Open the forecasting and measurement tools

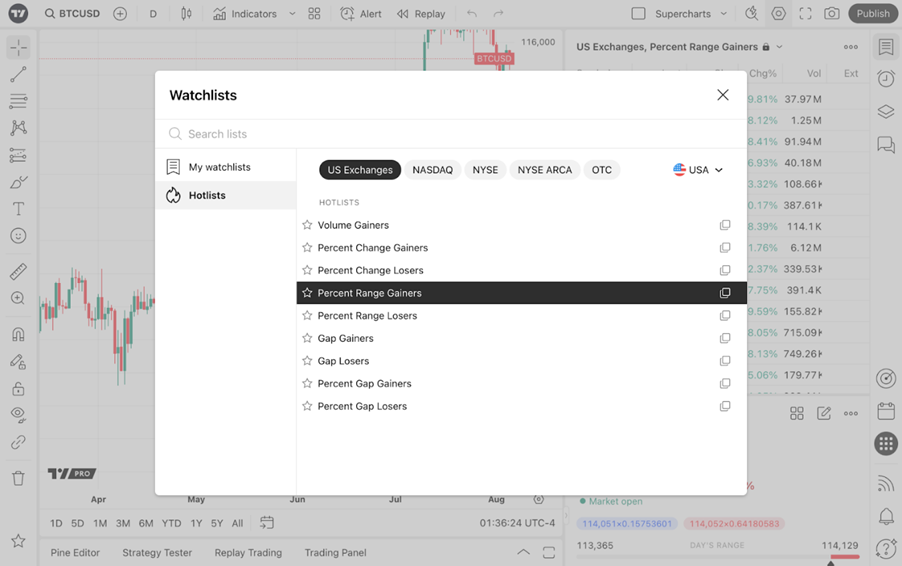click(18, 155)
